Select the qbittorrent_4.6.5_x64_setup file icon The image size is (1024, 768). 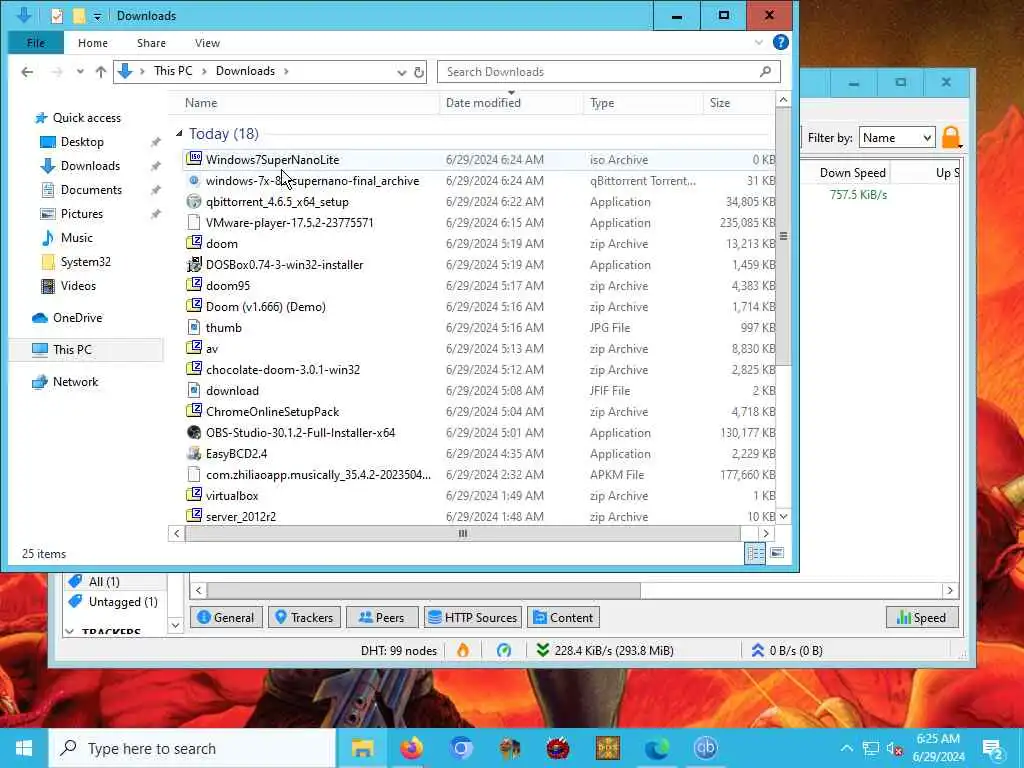194,202
